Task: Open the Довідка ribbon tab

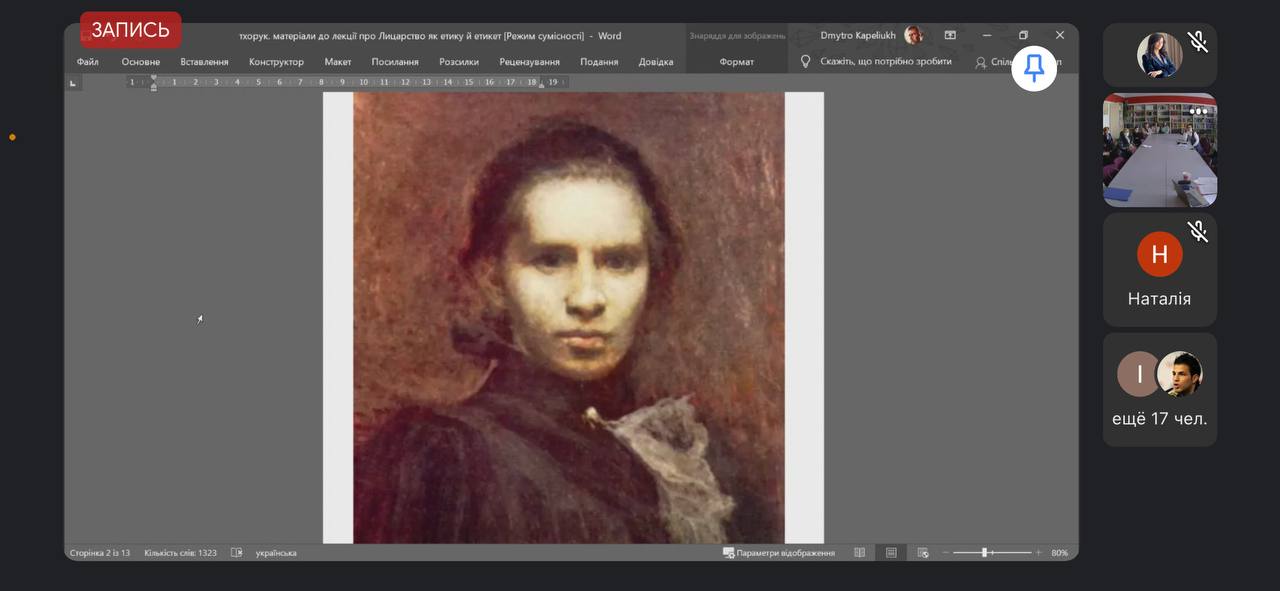Action: point(656,62)
